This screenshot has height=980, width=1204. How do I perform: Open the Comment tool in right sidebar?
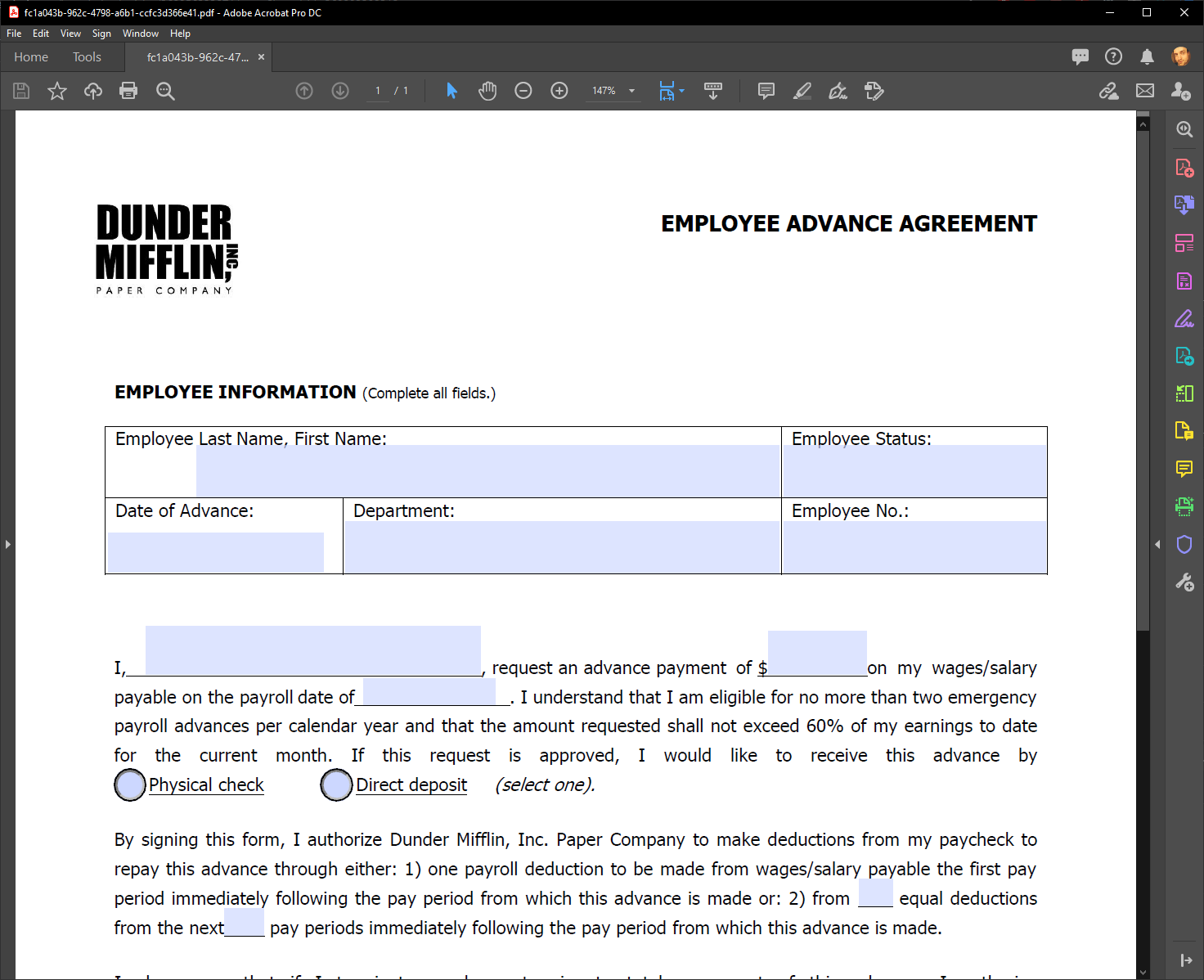click(x=1184, y=469)
